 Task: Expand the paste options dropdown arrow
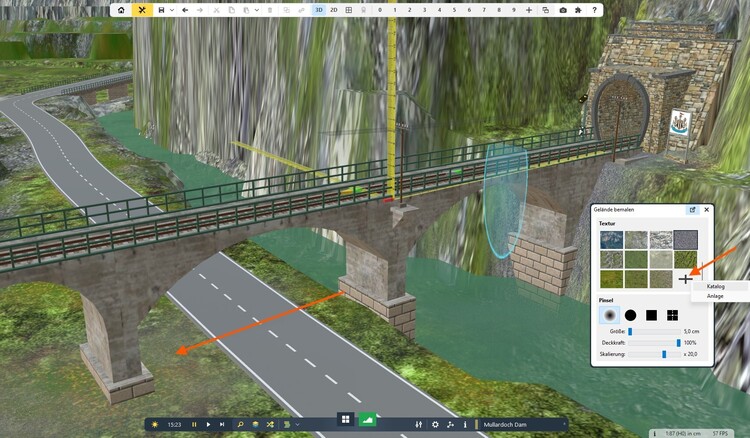coord(258,9)
